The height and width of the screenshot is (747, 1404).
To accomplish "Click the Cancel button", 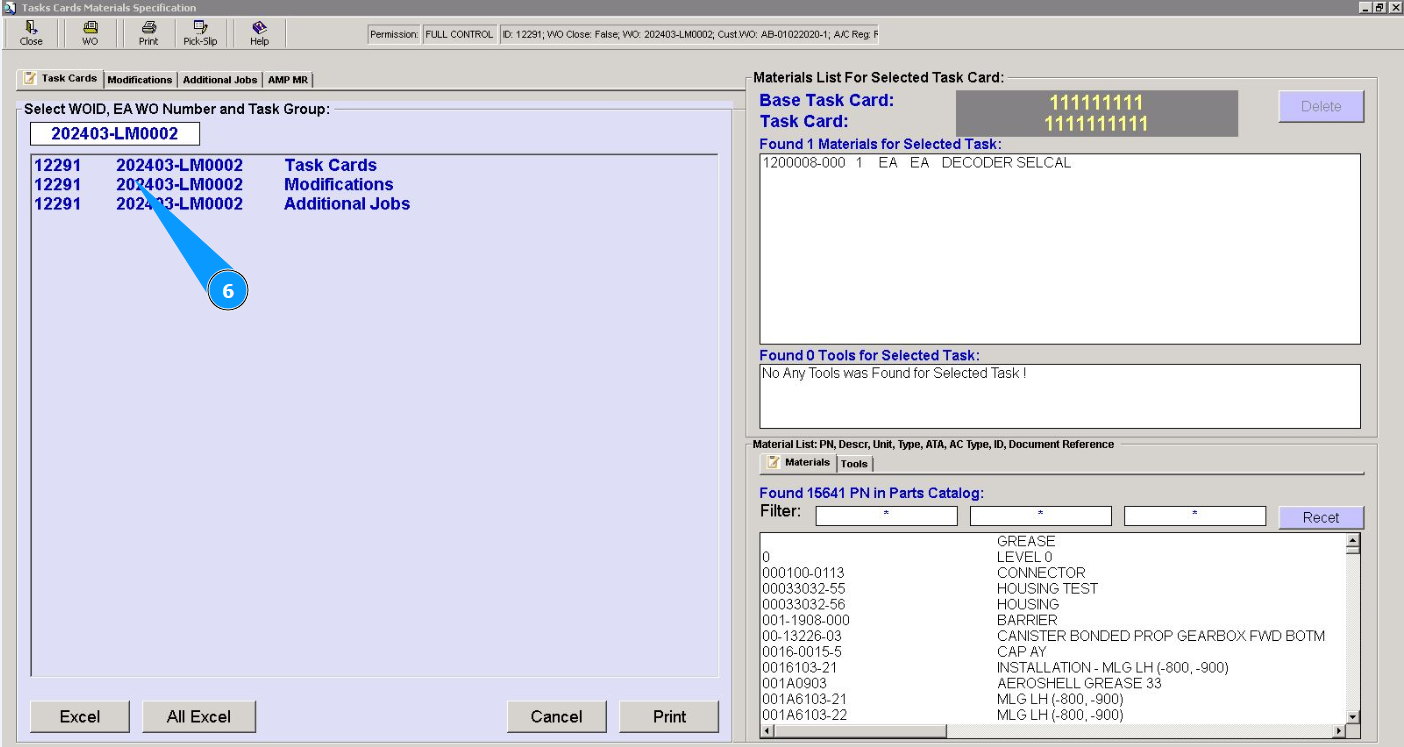I will [x=556, y=716].
